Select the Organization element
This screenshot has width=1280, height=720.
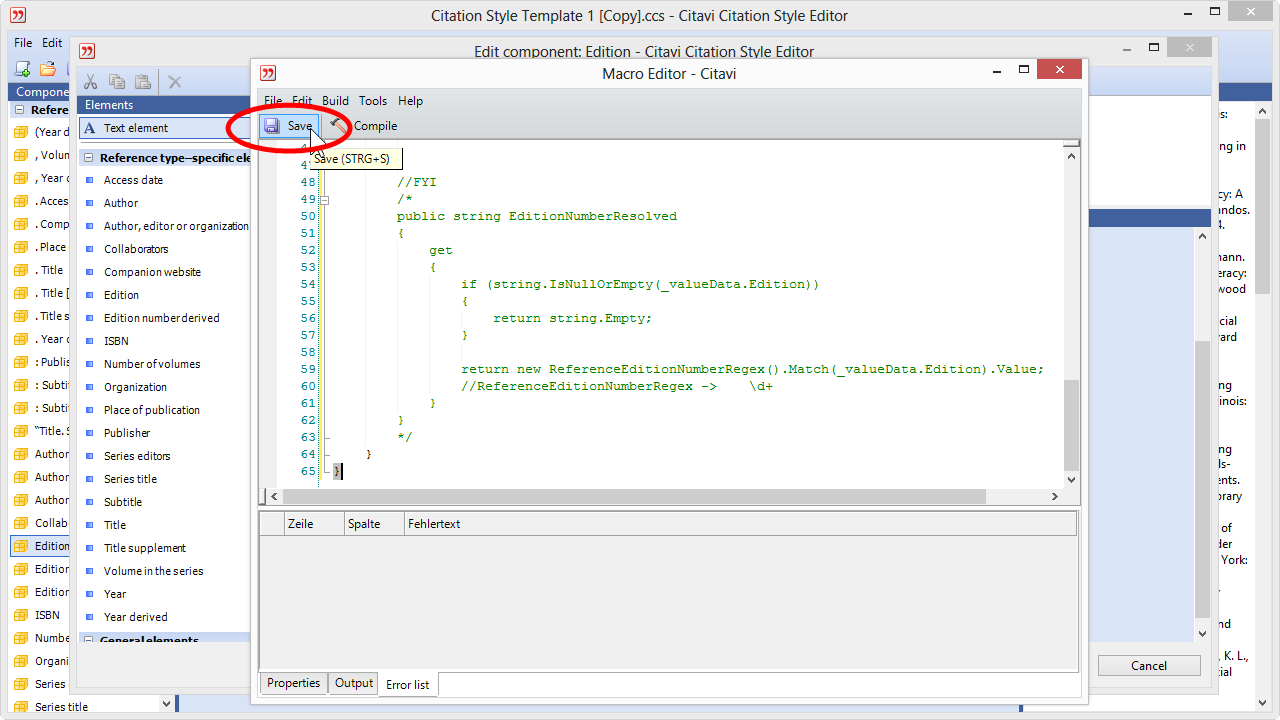[135, 387]
